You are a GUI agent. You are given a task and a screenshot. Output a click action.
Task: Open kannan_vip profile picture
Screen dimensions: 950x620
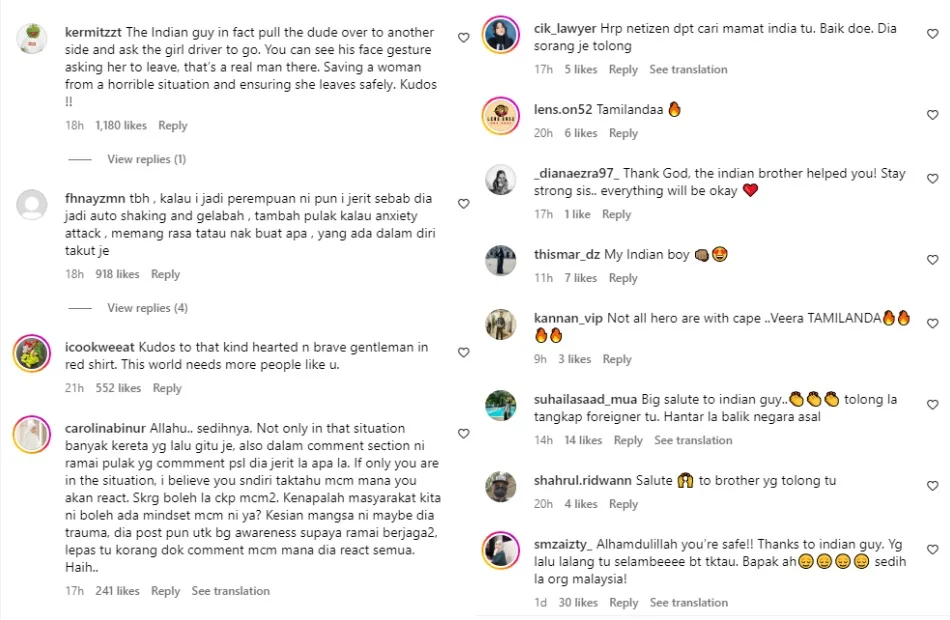(500, 325)
